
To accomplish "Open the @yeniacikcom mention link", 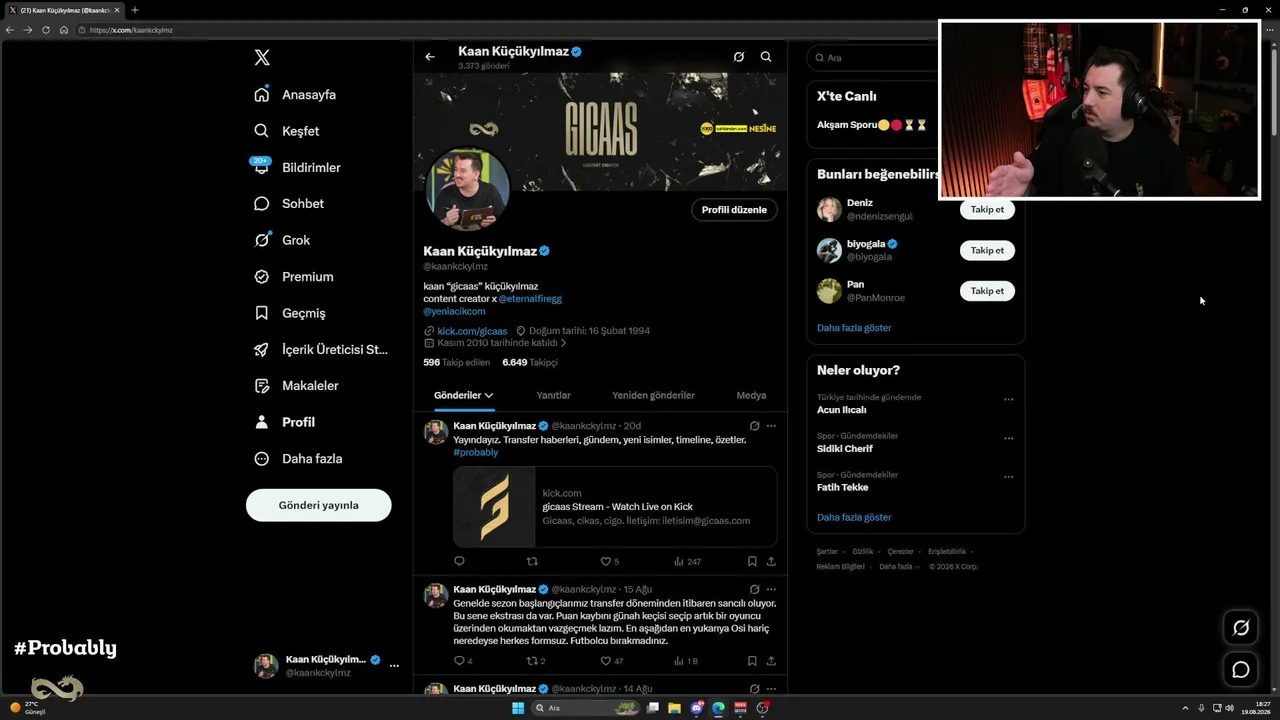I will [x=455, y=311].
